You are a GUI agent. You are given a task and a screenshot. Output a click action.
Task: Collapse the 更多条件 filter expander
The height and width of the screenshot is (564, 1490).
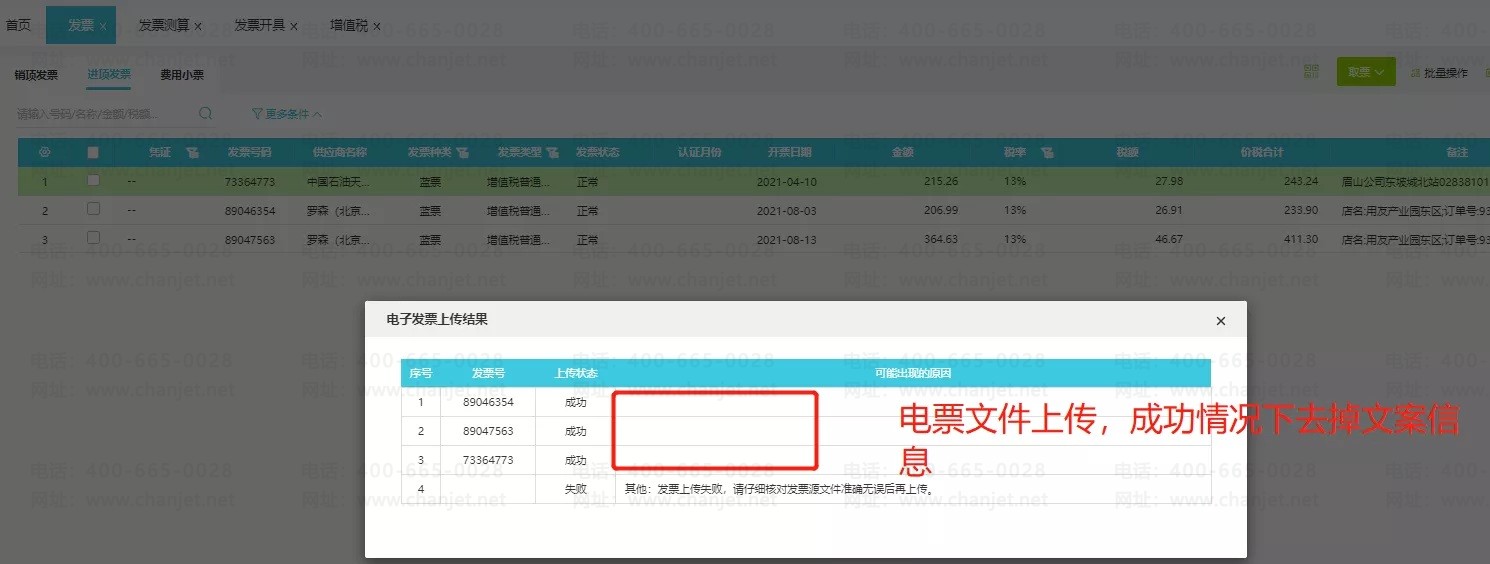pyautogui.click(x=286, y=114)
